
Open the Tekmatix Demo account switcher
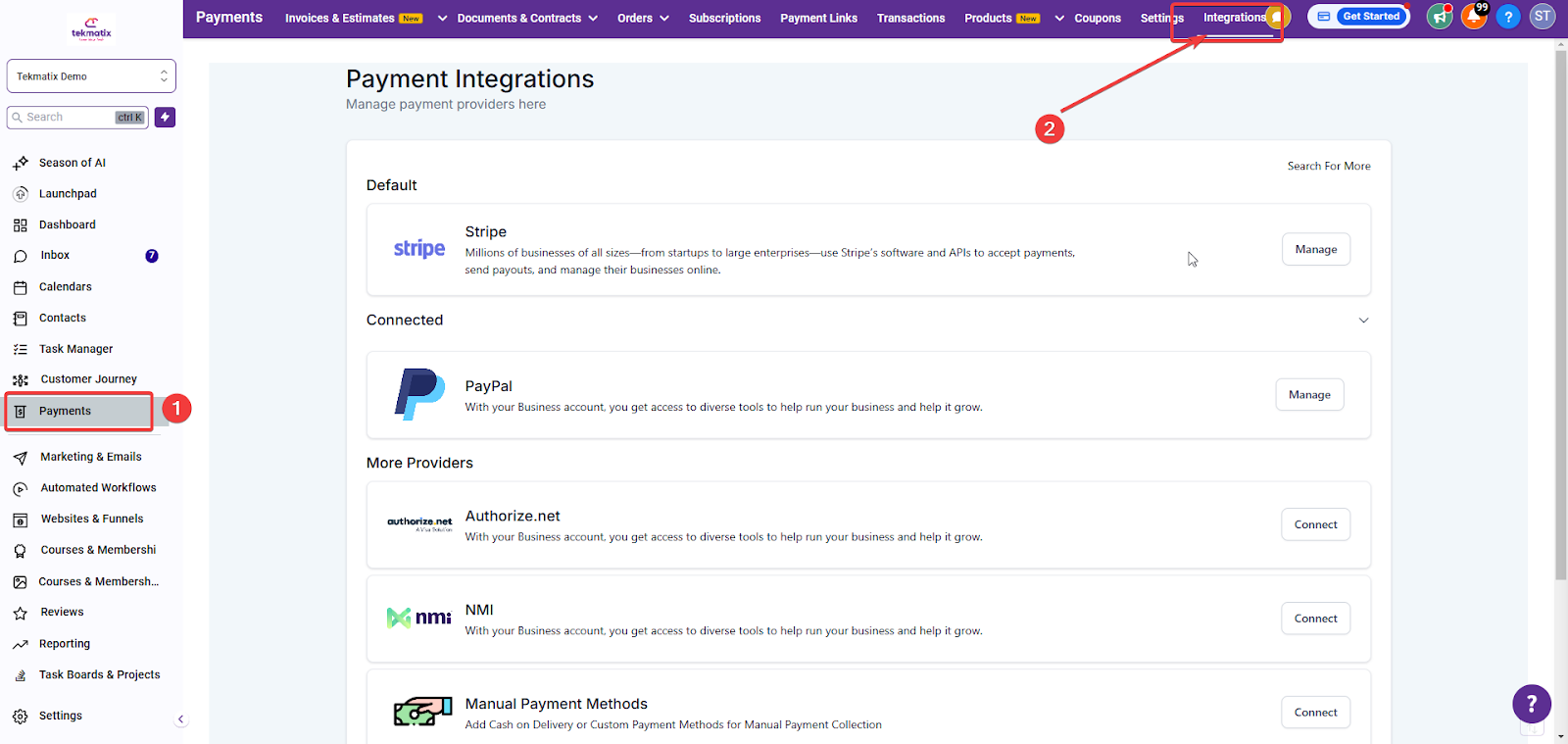point(91,76)
